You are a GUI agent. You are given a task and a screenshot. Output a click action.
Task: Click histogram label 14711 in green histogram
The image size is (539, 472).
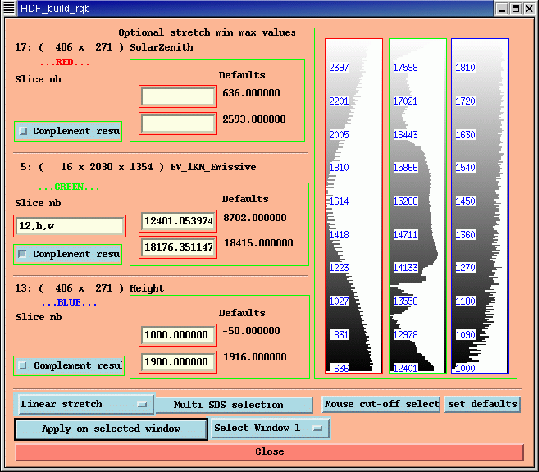(x=405, y=234)
